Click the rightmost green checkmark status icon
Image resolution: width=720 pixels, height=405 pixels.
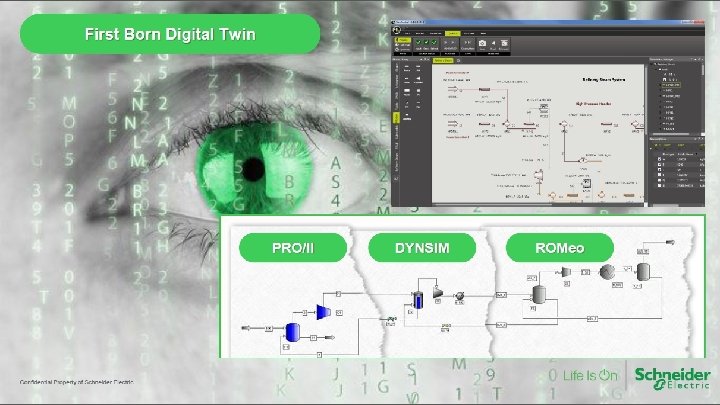434,43
